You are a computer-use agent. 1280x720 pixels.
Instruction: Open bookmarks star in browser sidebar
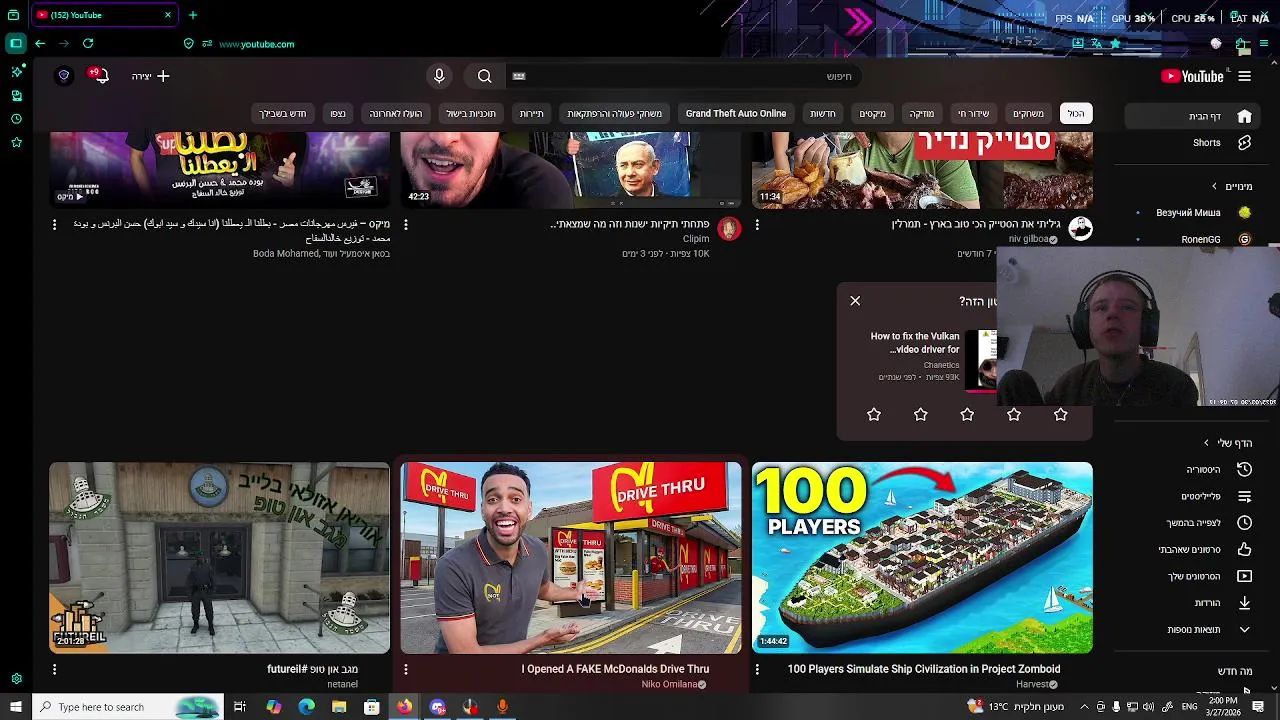tap(16, 143)
